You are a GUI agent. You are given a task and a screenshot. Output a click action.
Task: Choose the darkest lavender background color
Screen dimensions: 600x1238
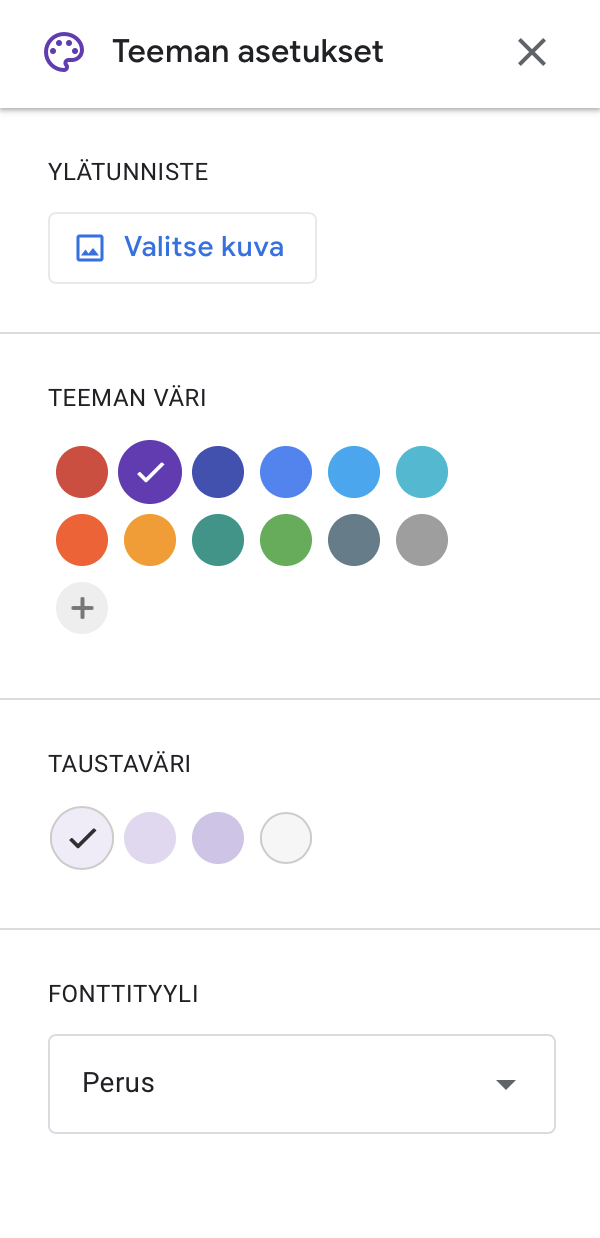pos(218,838)
